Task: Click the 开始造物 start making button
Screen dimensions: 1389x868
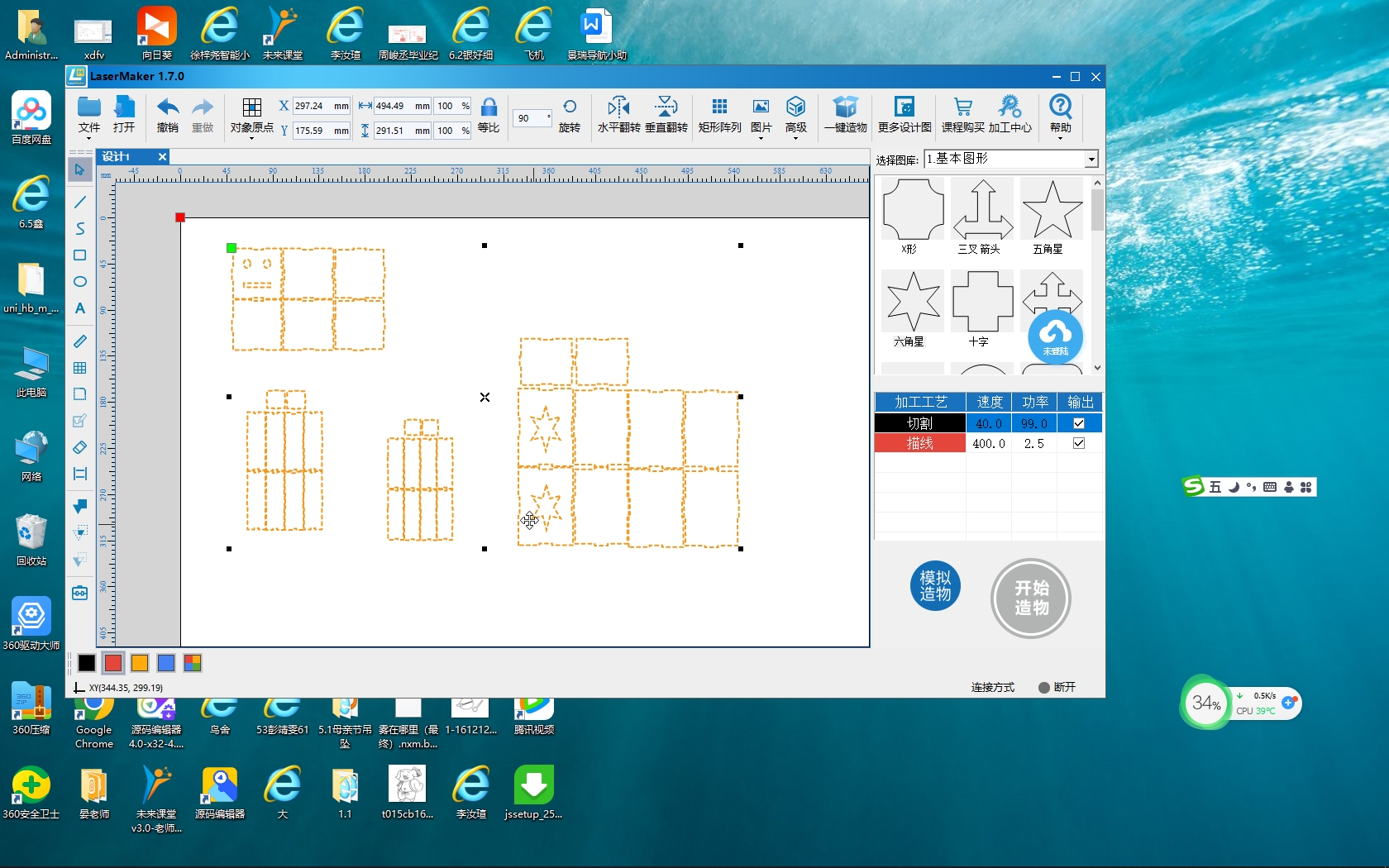Action: 1031,598
